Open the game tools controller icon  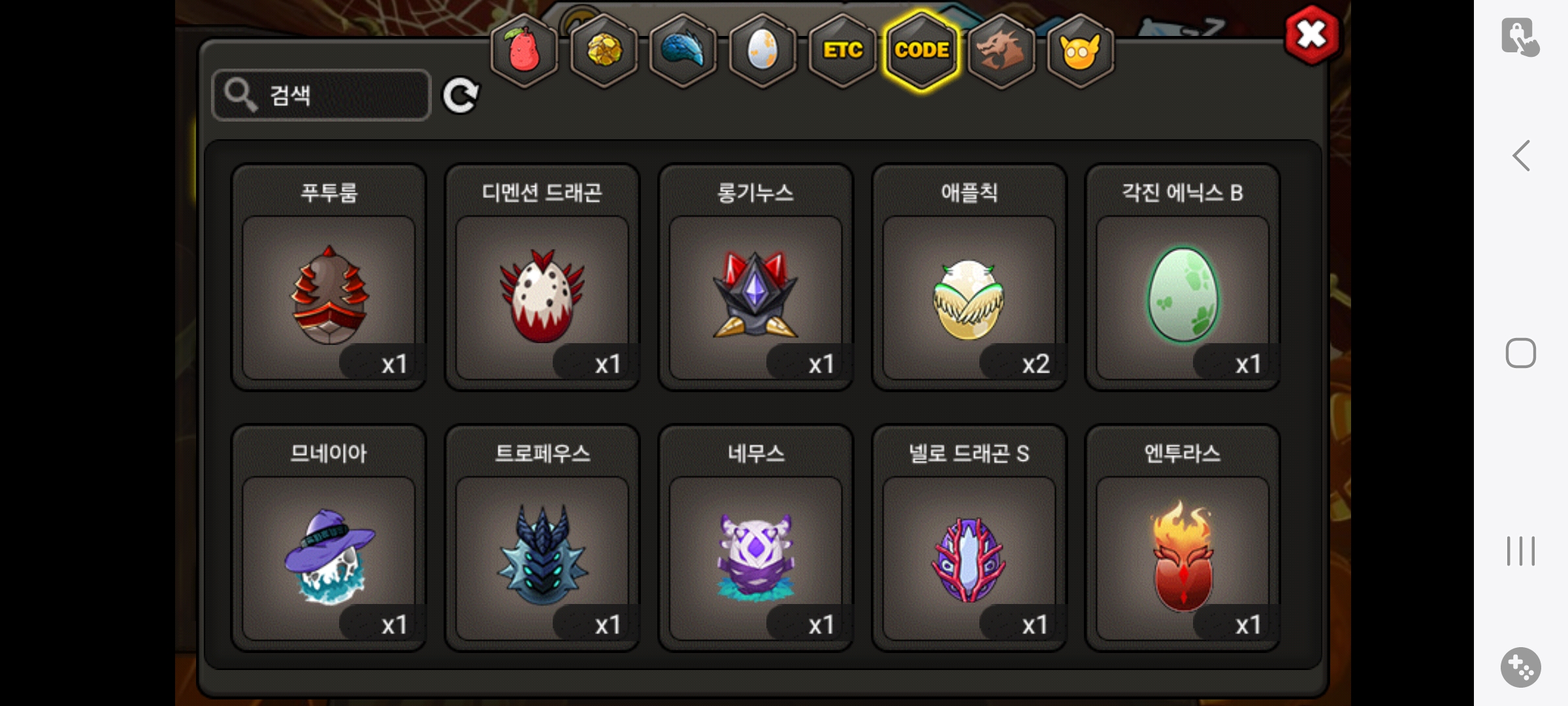click(1521, 667)
